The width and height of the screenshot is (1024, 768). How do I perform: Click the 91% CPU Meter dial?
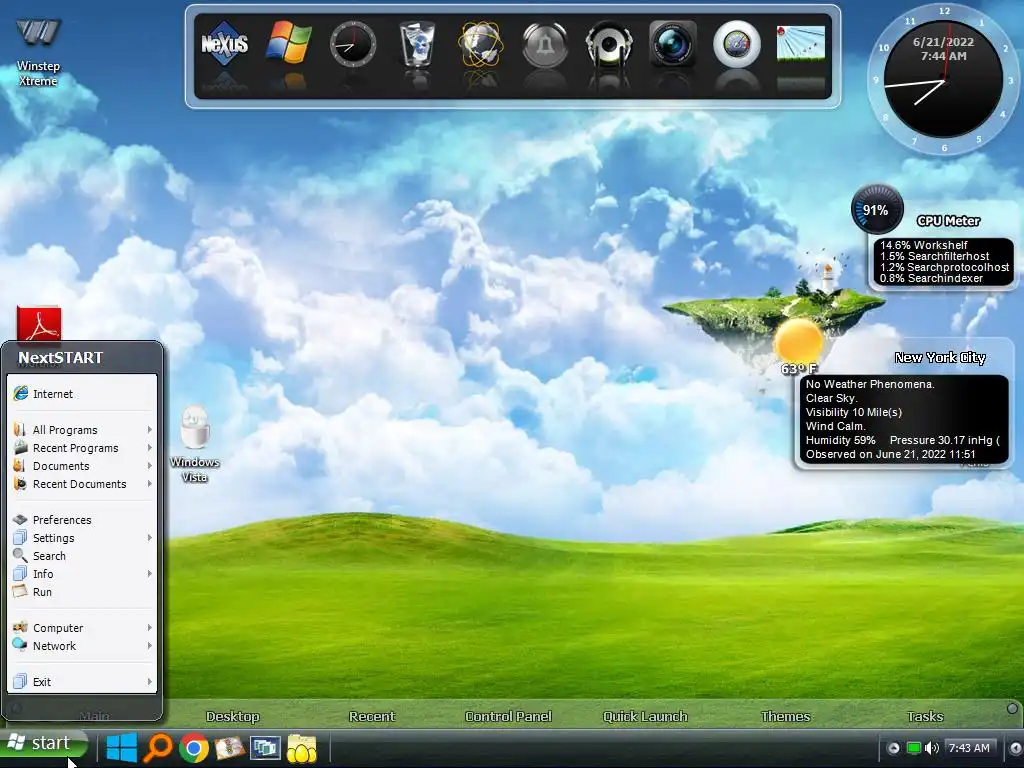(877, 210)
